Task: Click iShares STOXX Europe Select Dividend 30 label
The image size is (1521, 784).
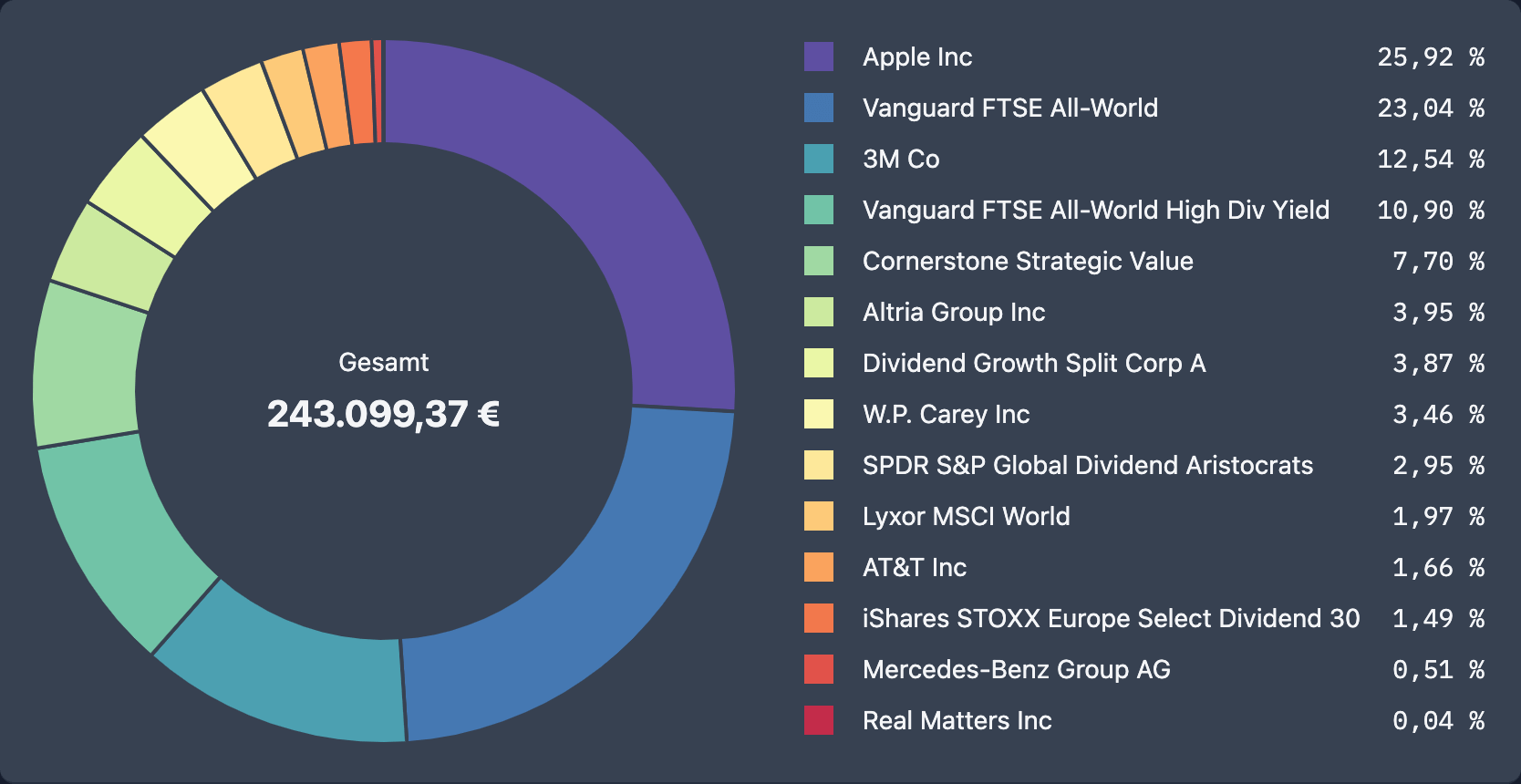Action: [1111, 618]
